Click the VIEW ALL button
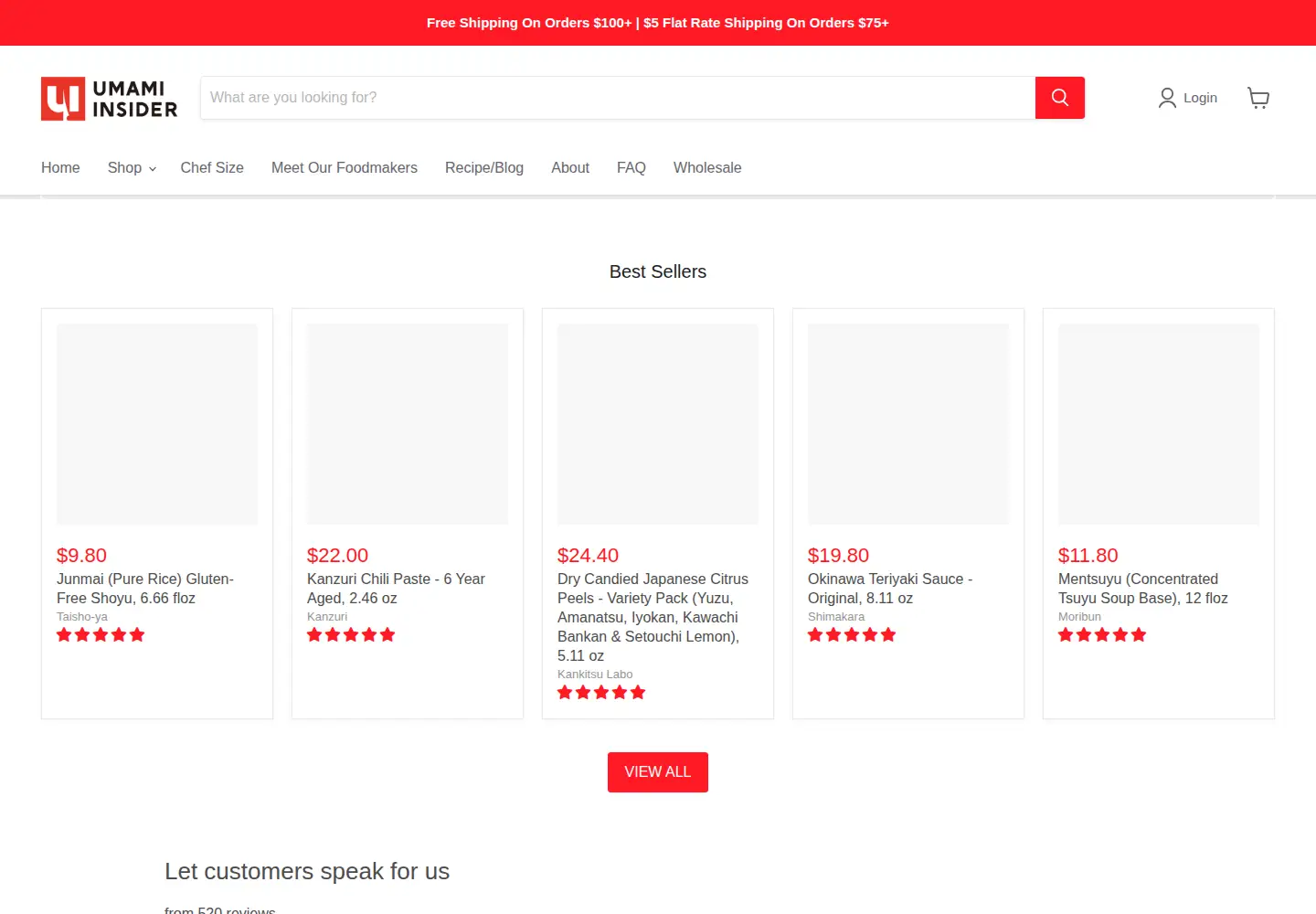The width and height of the screenshot is (1316, 914). (658, 772)
